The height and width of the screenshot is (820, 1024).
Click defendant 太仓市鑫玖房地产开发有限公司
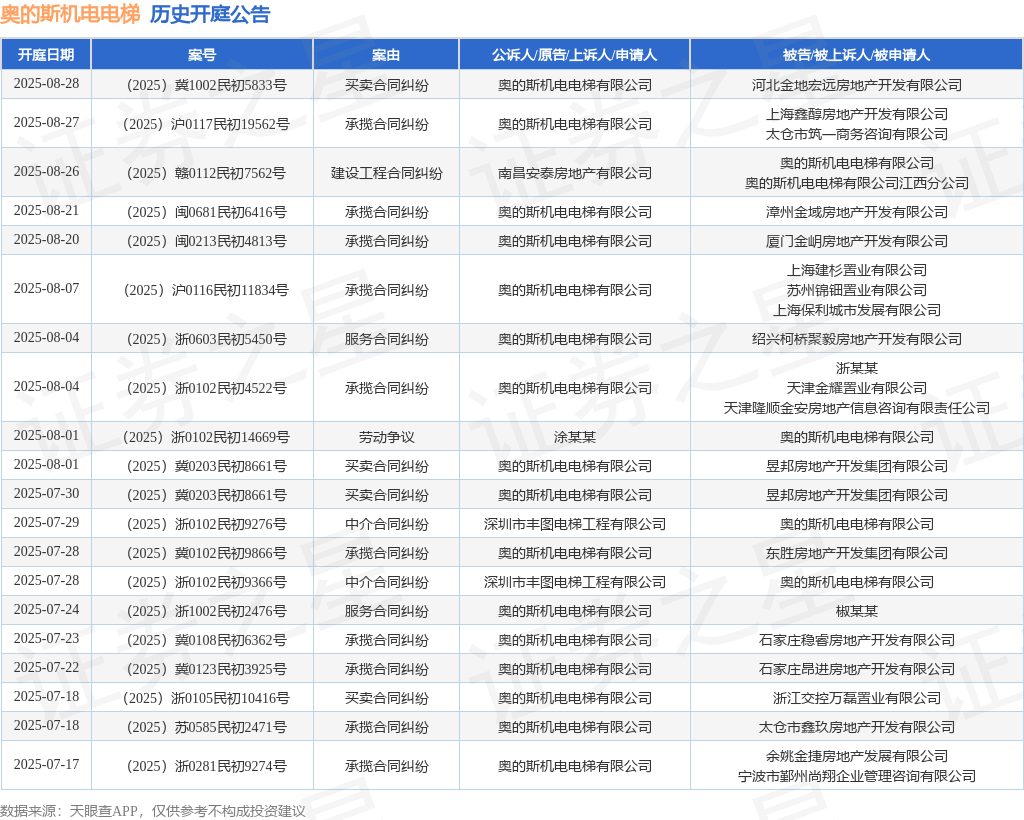(x=857, y=727)
